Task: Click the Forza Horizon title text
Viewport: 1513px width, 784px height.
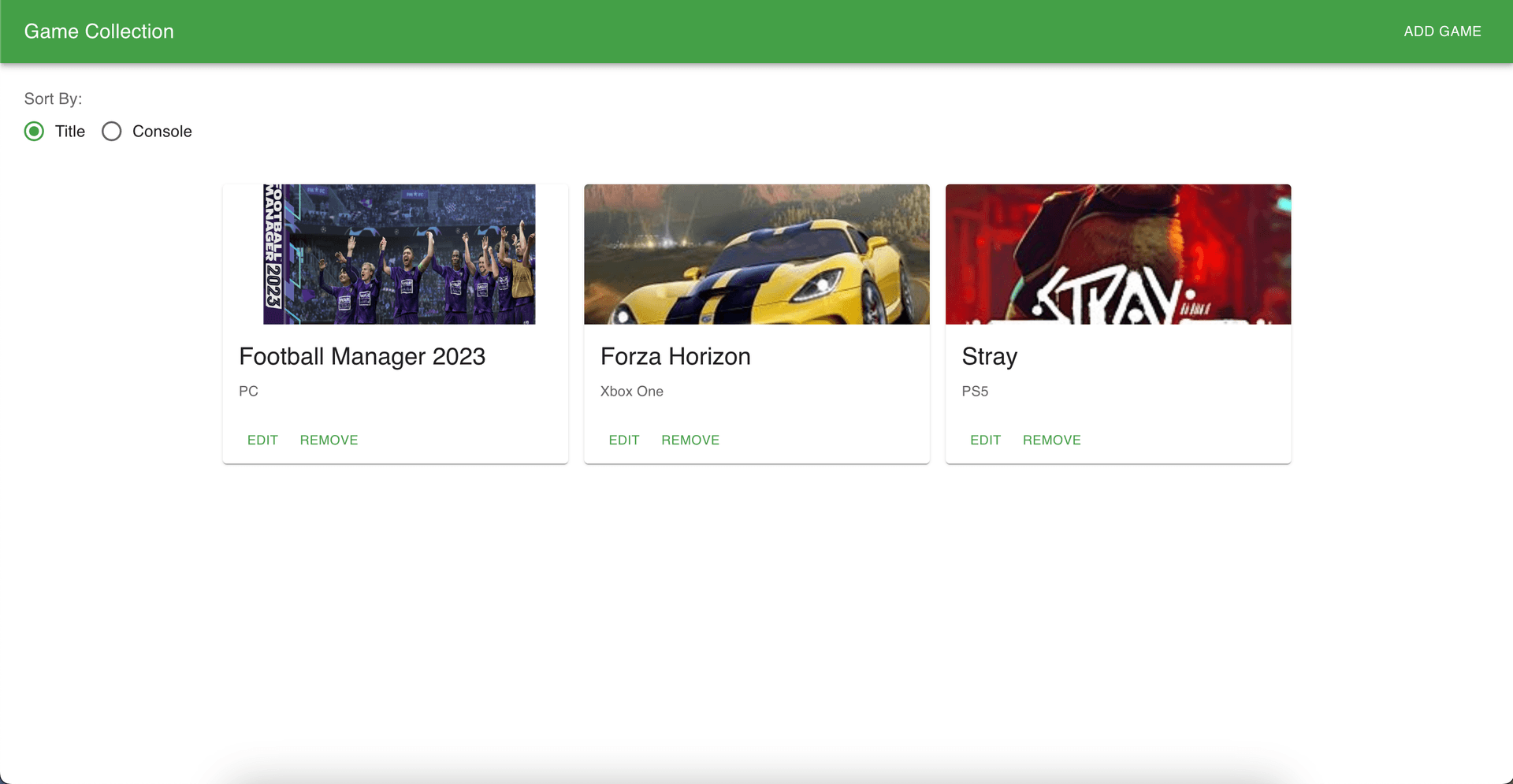Action: [675, 357]
